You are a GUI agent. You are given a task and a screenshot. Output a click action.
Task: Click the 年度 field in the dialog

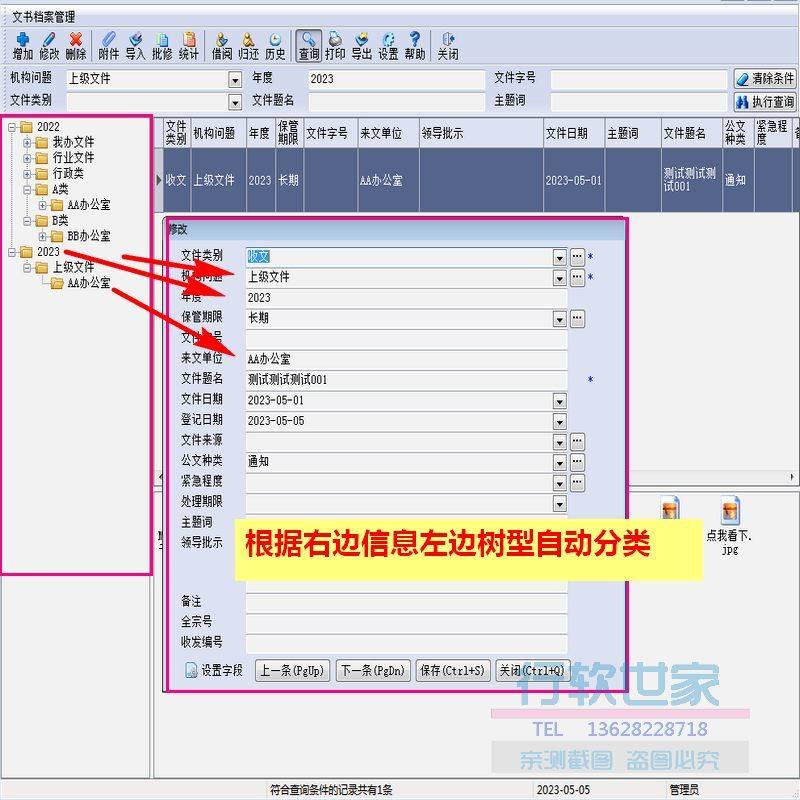pyautogui.click(x=406, y=298)
